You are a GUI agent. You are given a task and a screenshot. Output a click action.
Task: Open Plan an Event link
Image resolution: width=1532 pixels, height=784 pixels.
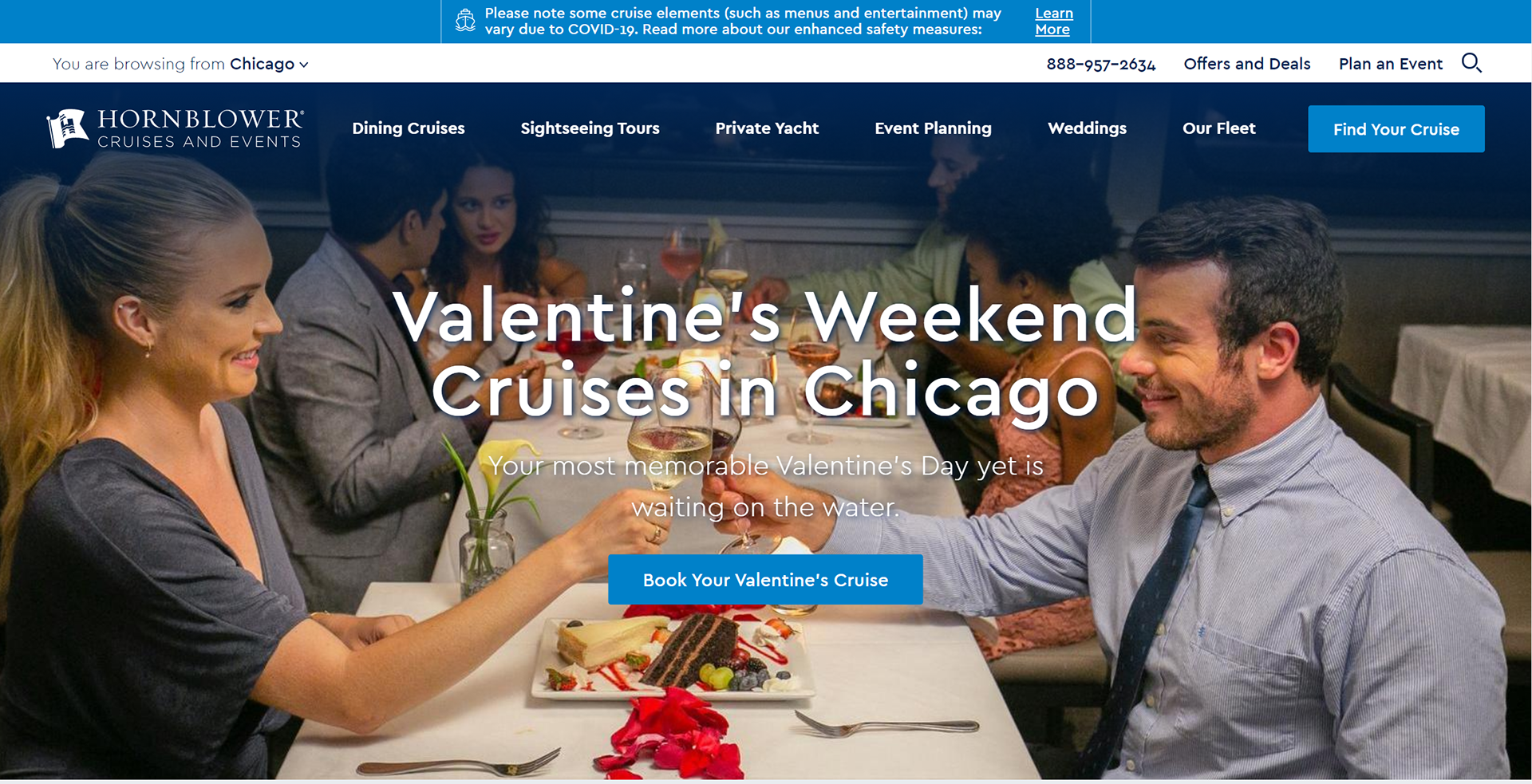tap(1391, 64)
